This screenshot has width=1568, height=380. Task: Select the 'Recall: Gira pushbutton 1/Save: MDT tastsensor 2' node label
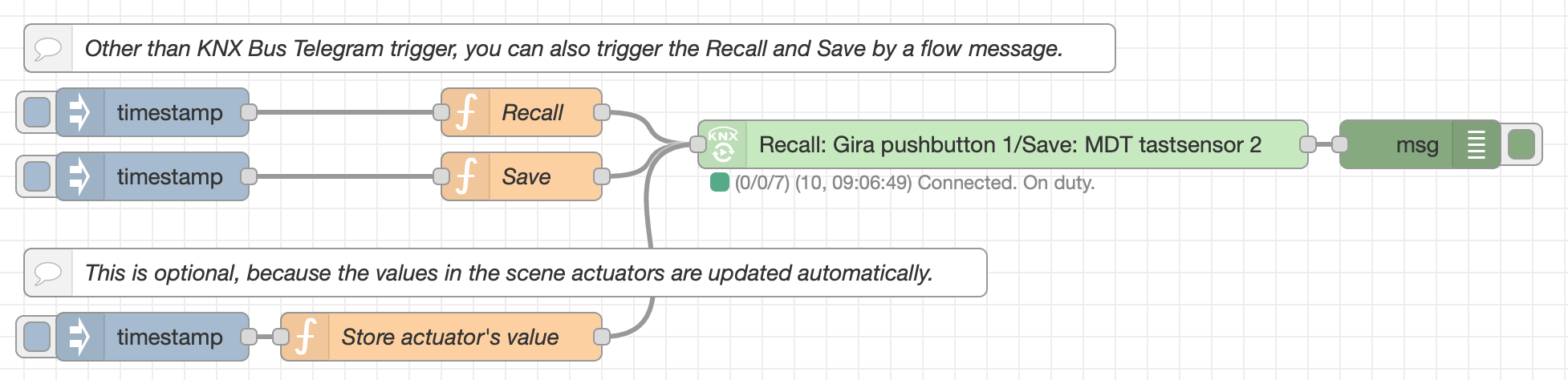(1009, 144)
